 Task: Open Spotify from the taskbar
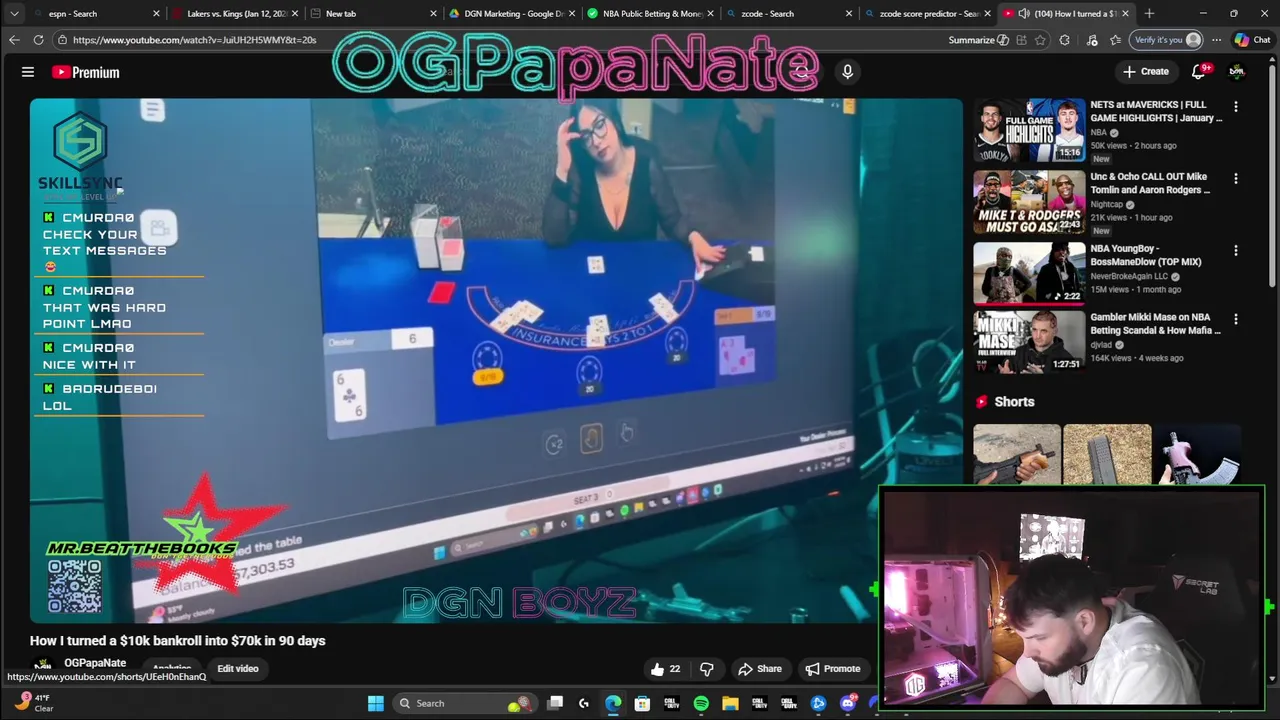701,703
